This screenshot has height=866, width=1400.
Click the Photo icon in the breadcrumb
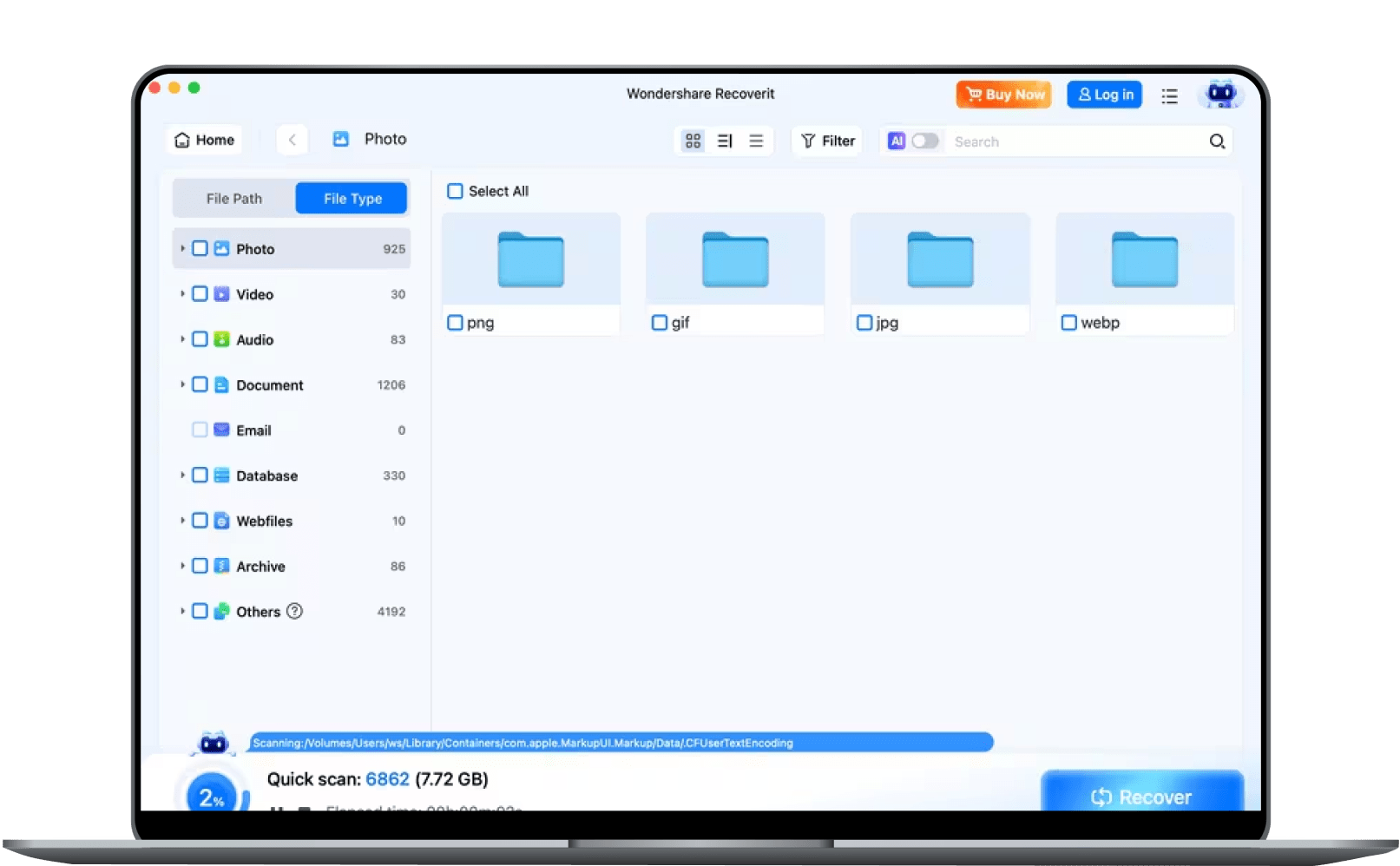(x=341, y=139)
